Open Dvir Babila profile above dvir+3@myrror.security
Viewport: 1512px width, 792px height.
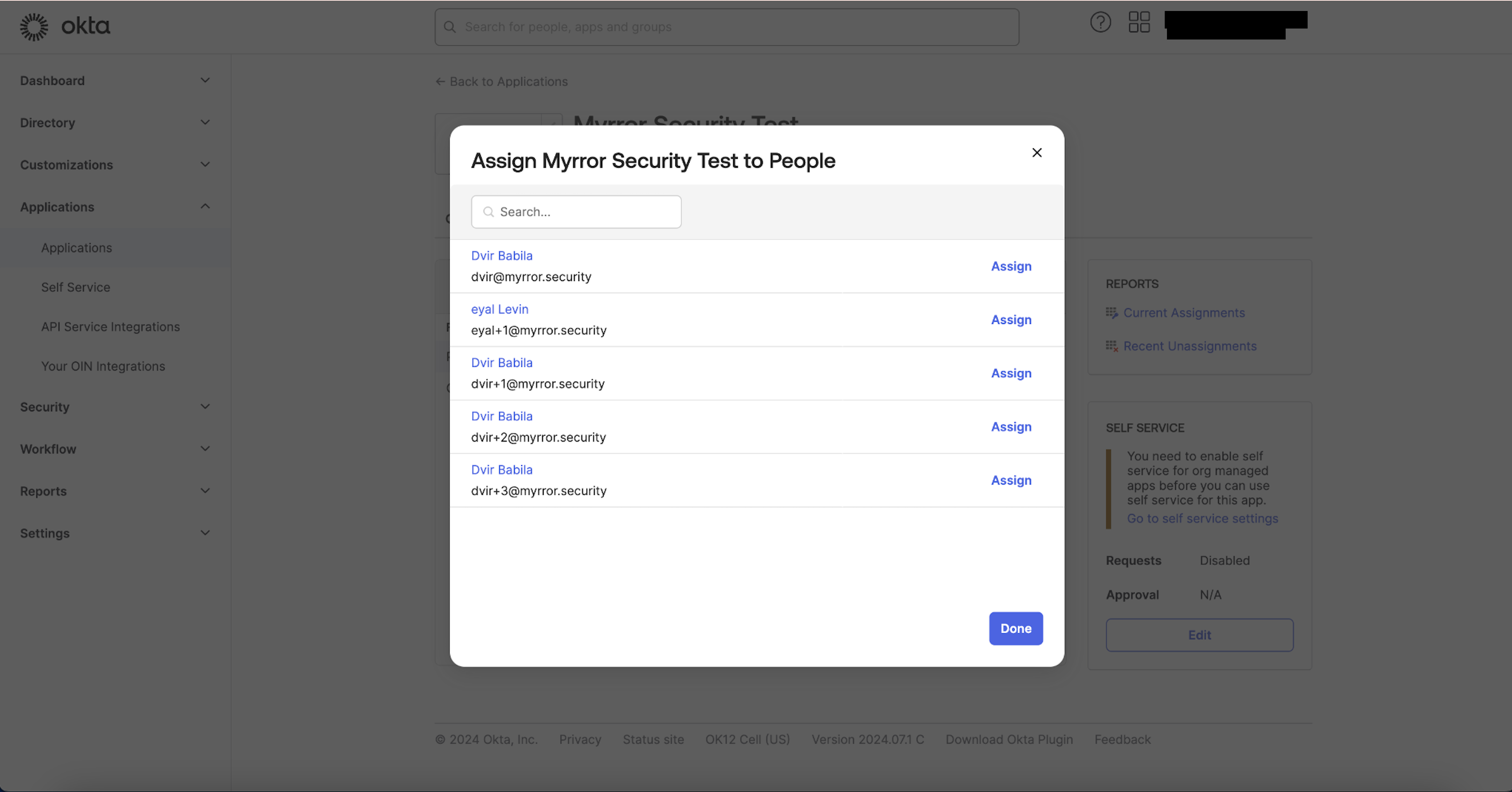point(502,469)
